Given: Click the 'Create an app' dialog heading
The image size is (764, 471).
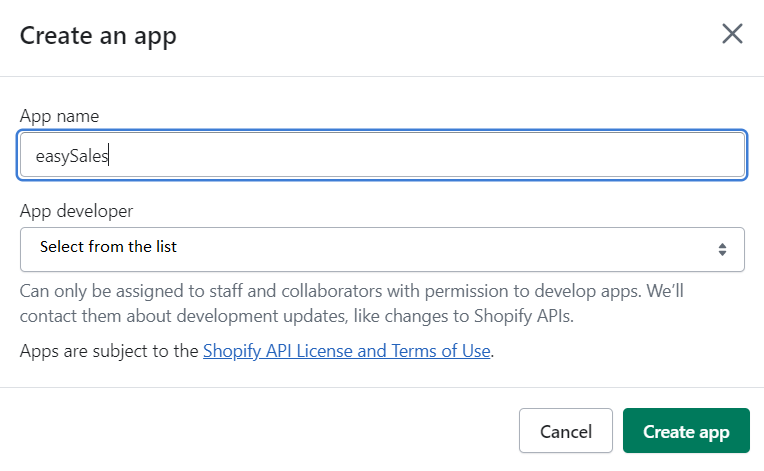Looking at the screenshot, I should pos(98,36).
